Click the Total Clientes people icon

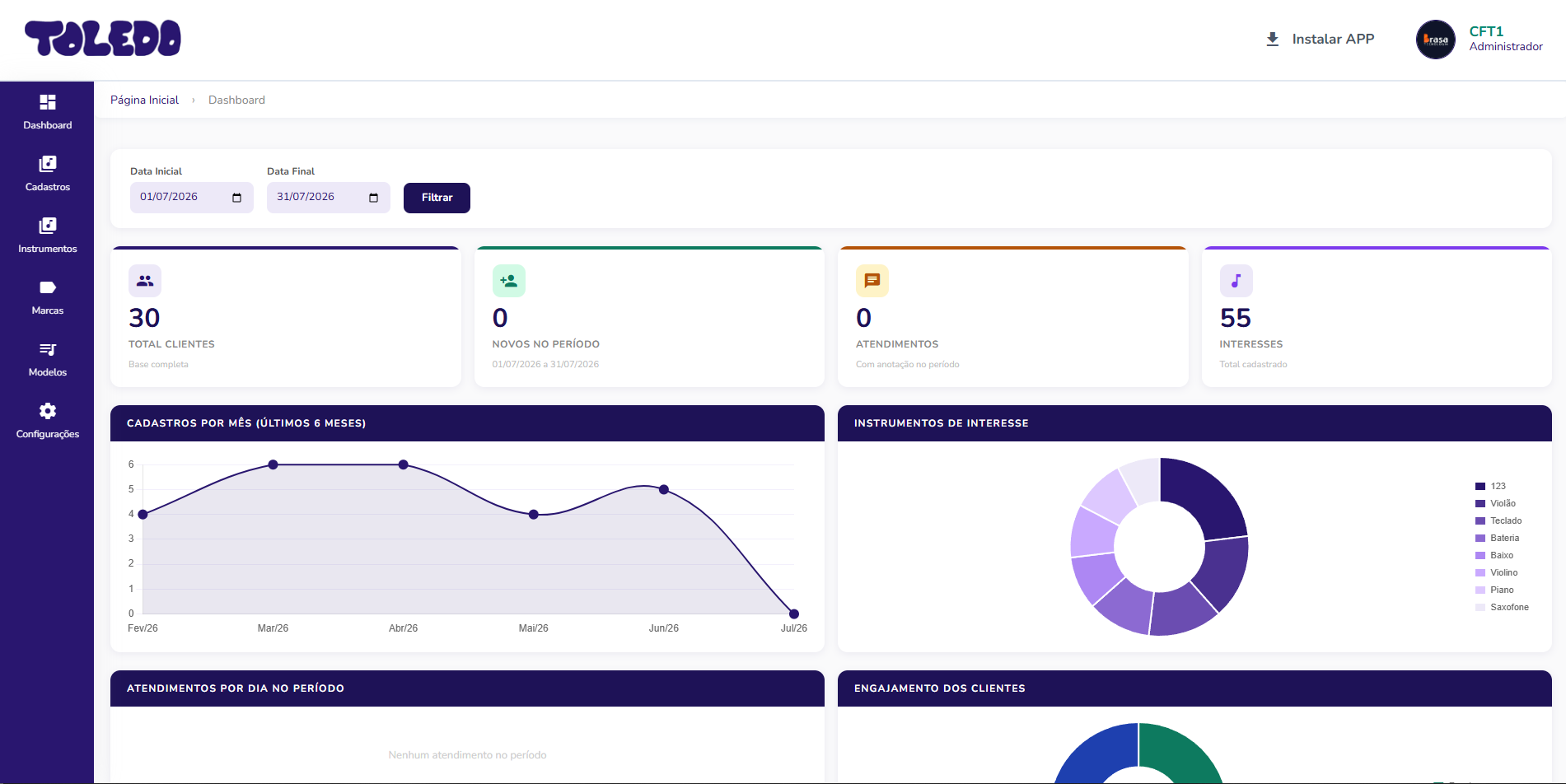145,281
